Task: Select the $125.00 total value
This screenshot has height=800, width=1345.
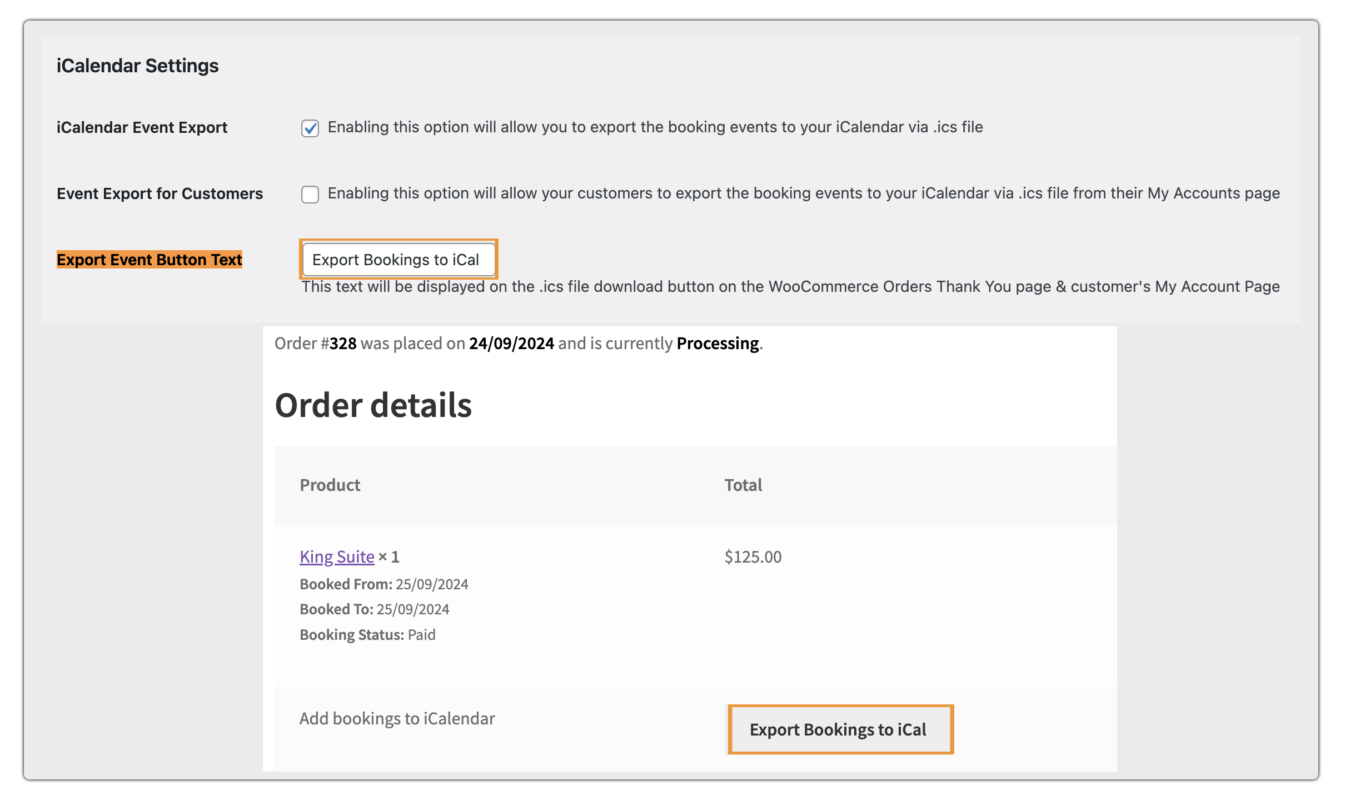Action: (x=753, y=557)
